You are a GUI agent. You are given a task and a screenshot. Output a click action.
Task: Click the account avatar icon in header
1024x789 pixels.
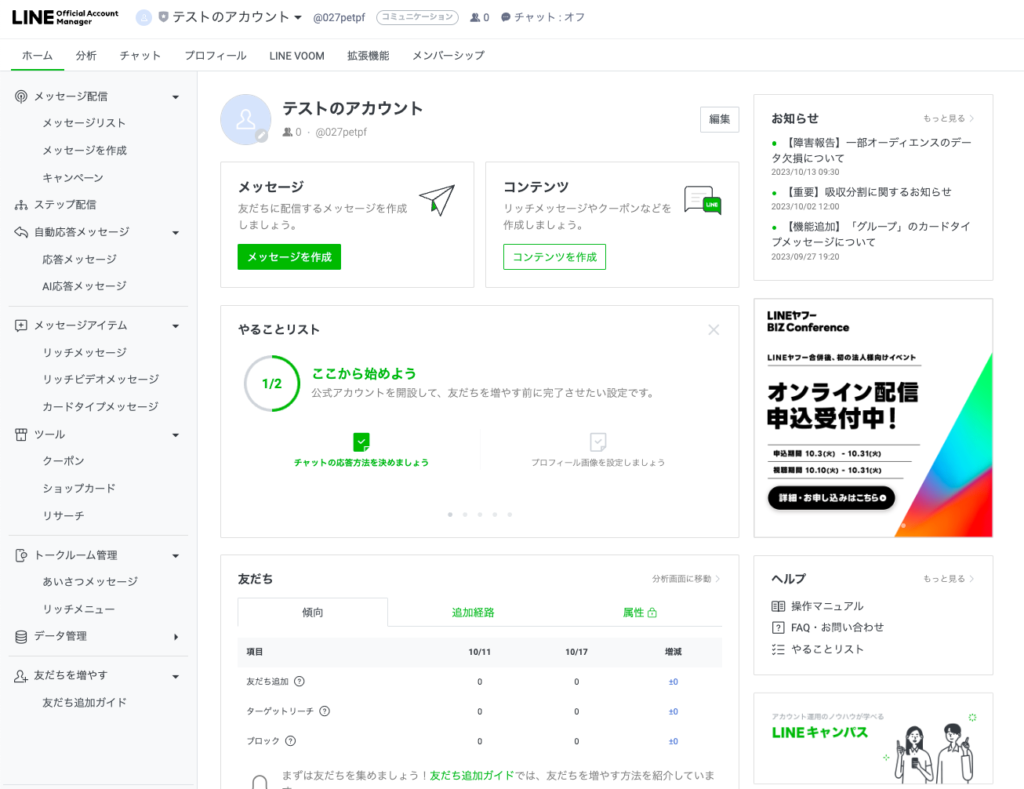point(144,18)
